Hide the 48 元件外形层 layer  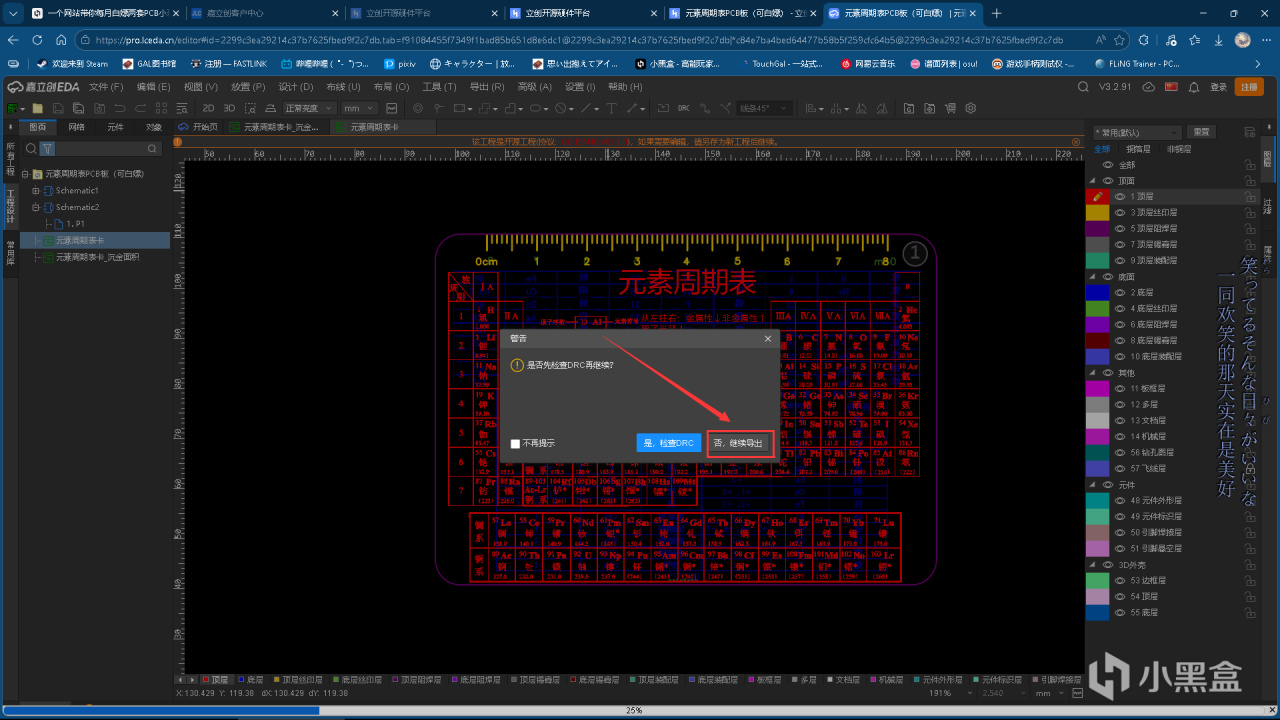click(x=1120, y=500)
